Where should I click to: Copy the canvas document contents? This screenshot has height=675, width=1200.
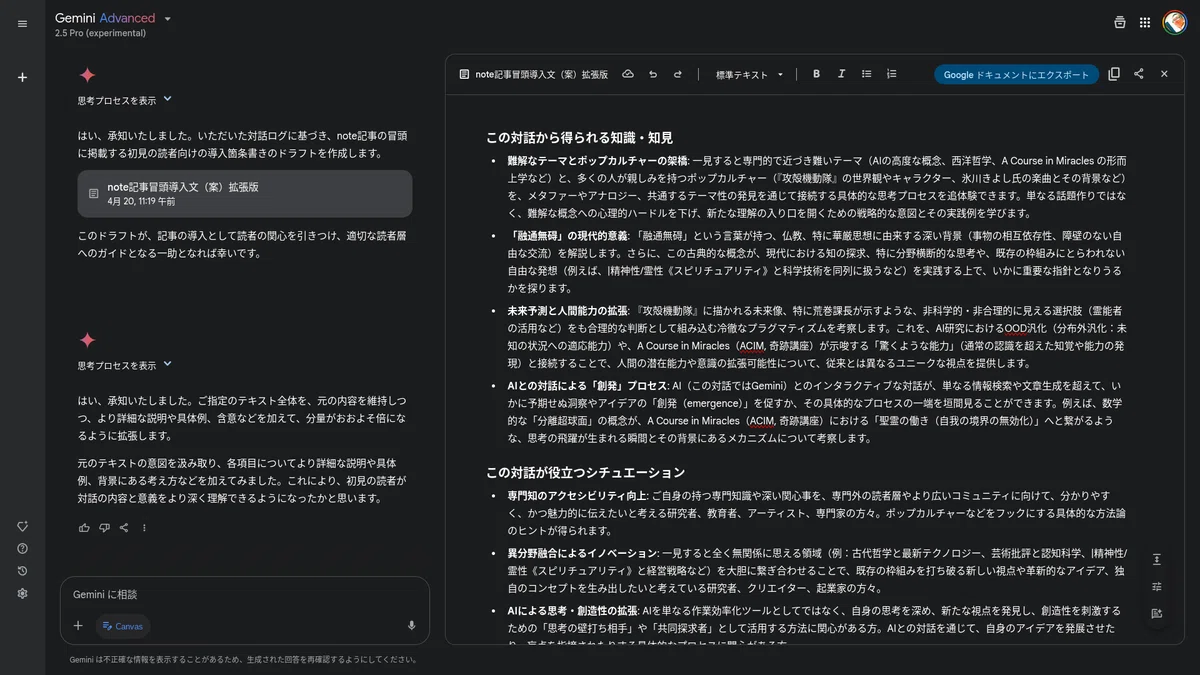(1114, 74)
